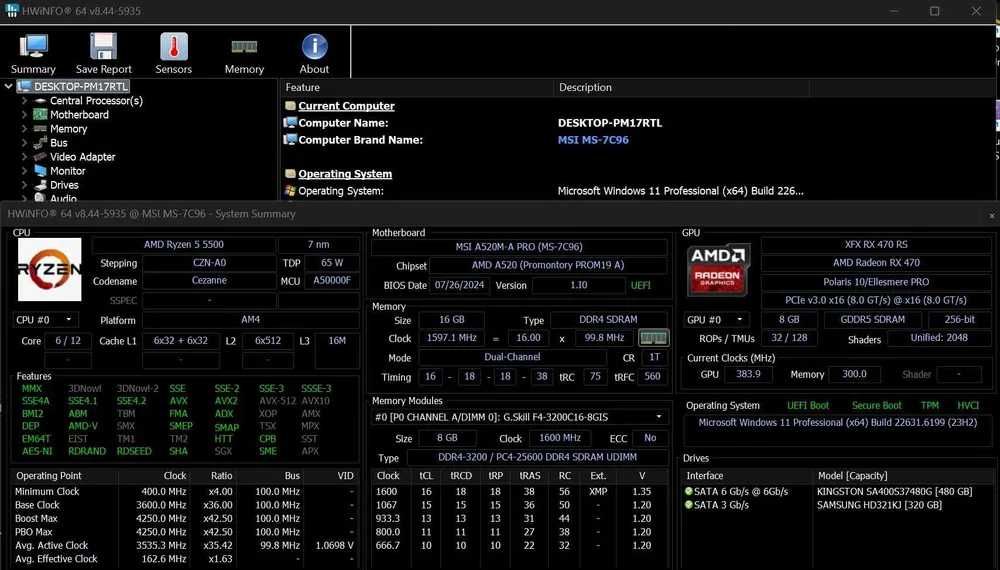
Task: Click the AVX2 feature label
Action: [x=226, y=401]
